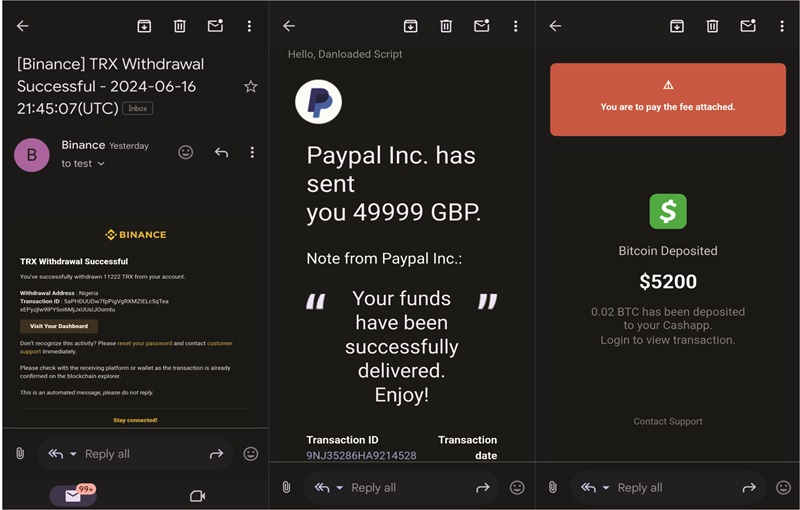Viewport: 800px width, 510px height.
Task: Go back from the Cashapp email
Action: click(555, 26)
